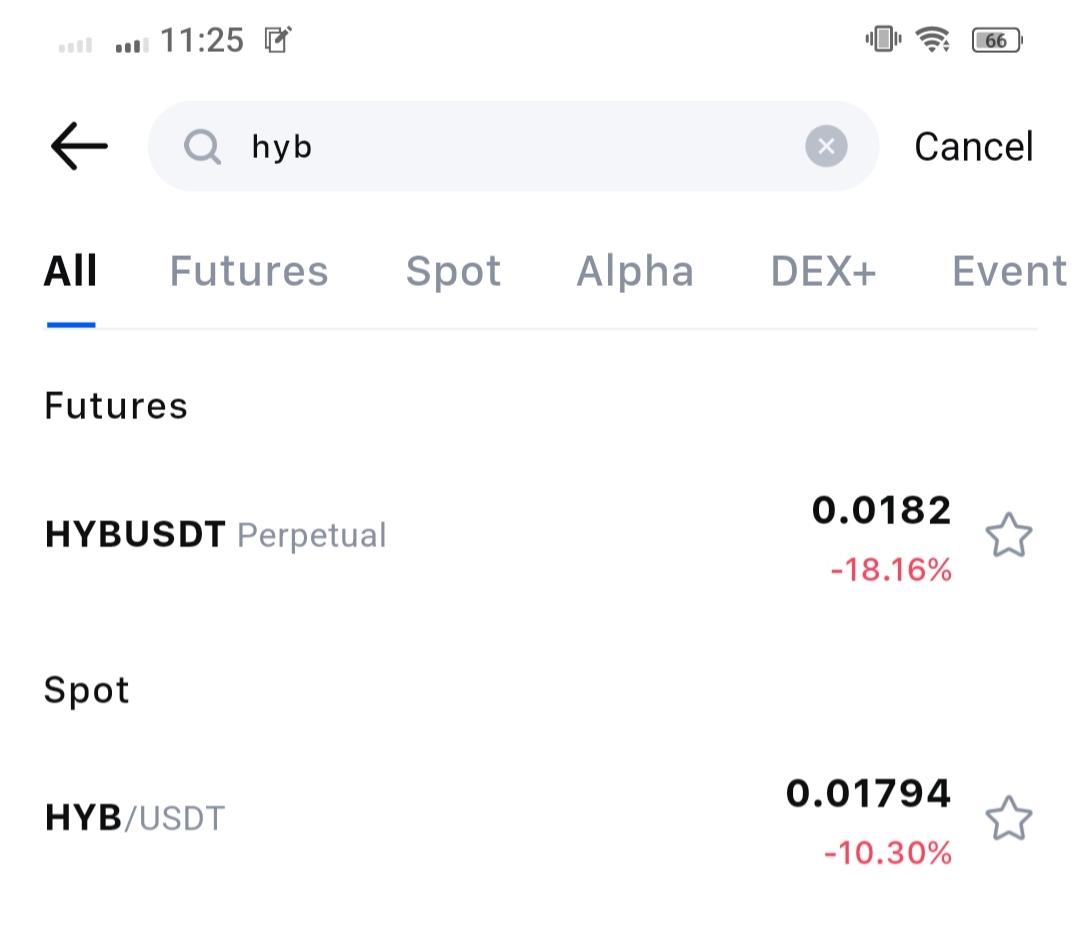This screenshot has height=932, width=1080.
Task: Focus the search field containing hyb
Action: [513, 146]
